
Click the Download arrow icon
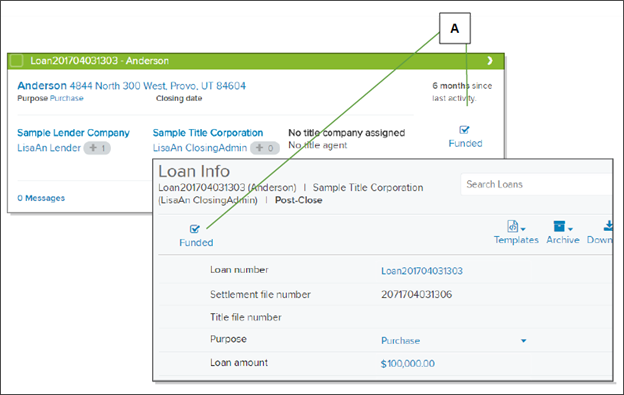pos(608,226)
